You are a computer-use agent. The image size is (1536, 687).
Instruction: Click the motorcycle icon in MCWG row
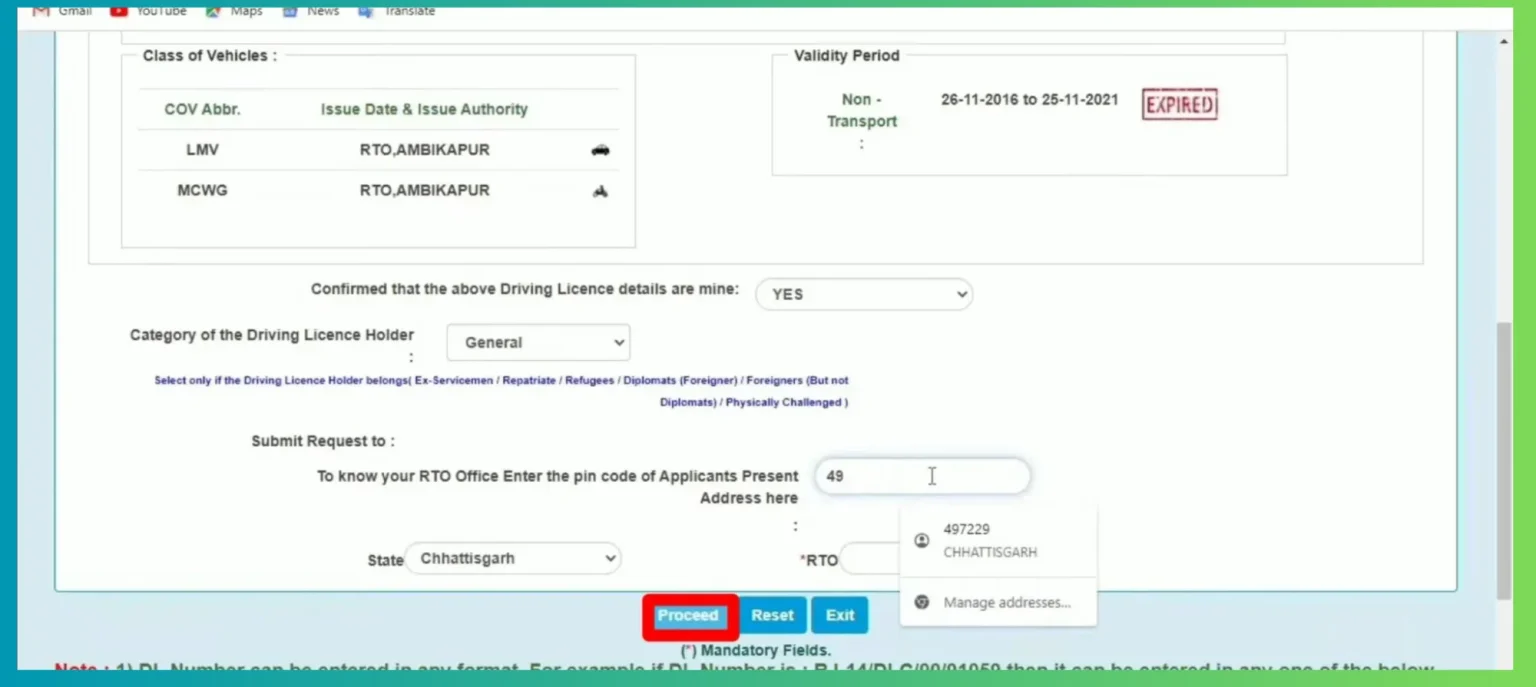[x=600, y=191]
